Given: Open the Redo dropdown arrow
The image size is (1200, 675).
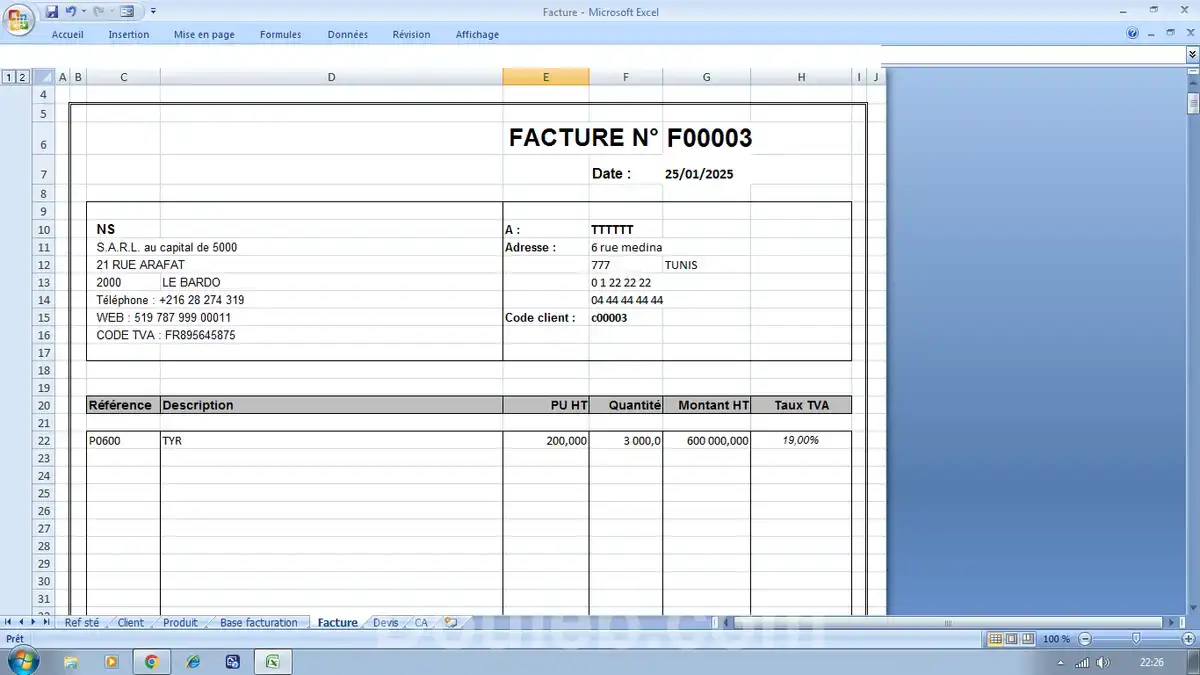Looking at the screenshot, I should click(110, 11).
